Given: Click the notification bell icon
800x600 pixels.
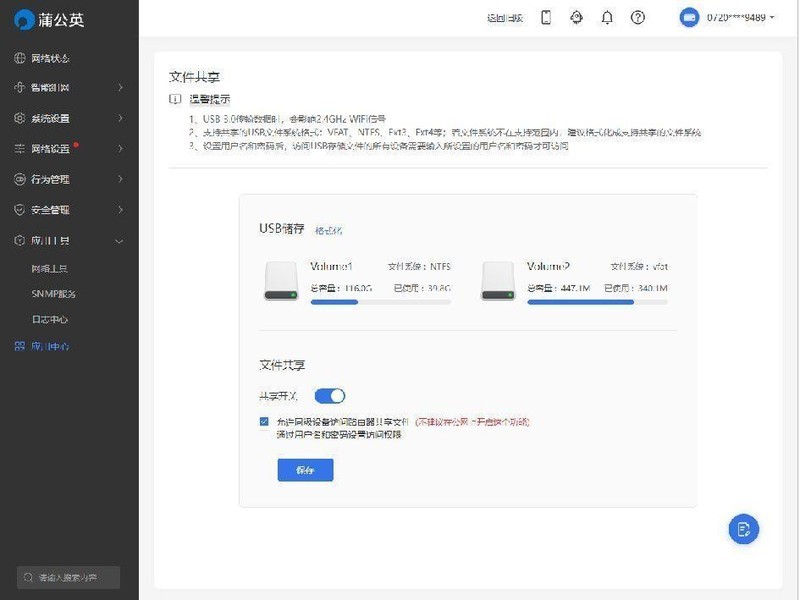Looking at the screenshot, I should tap(605, 17).
